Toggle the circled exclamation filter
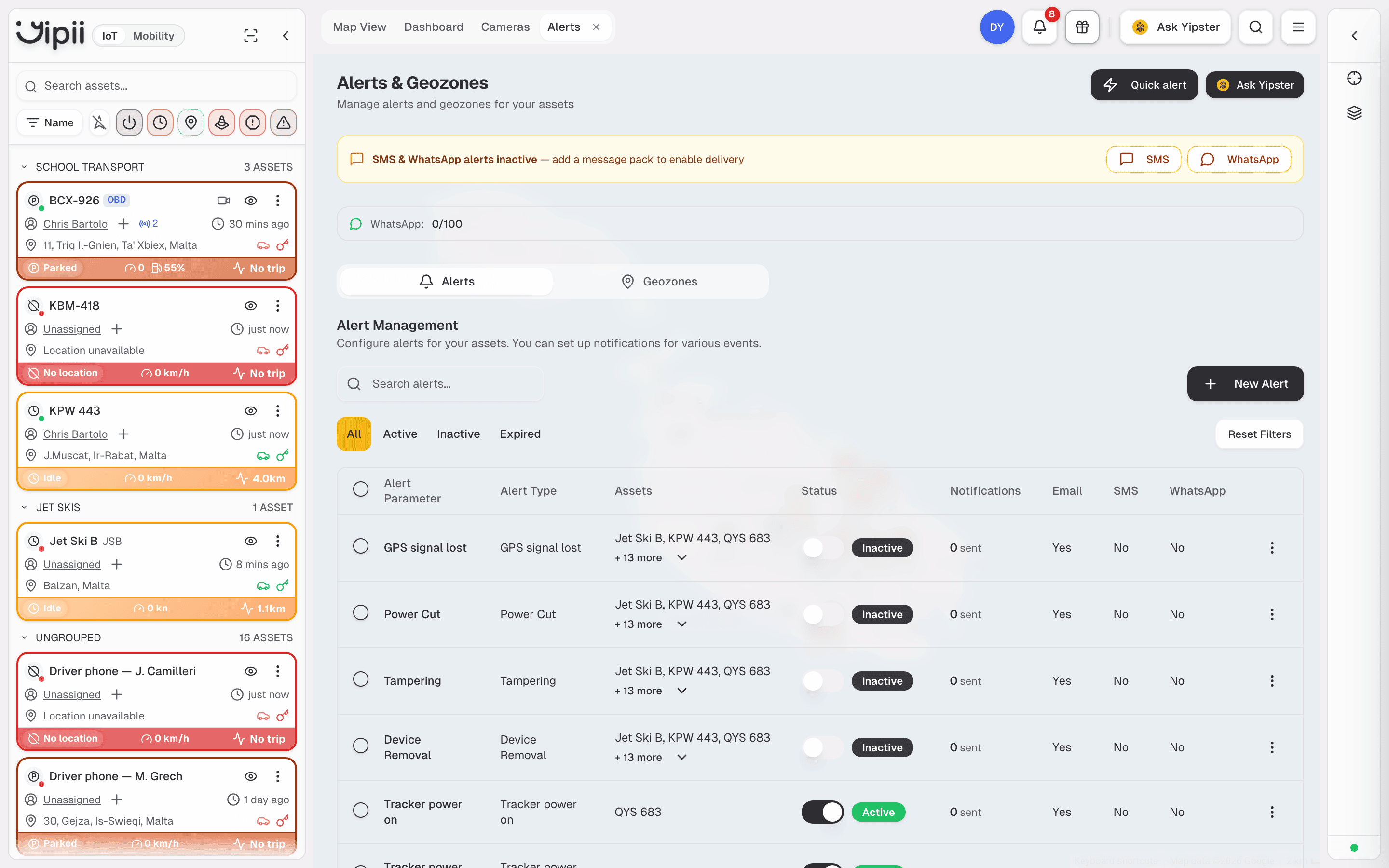 click(253, 122)
